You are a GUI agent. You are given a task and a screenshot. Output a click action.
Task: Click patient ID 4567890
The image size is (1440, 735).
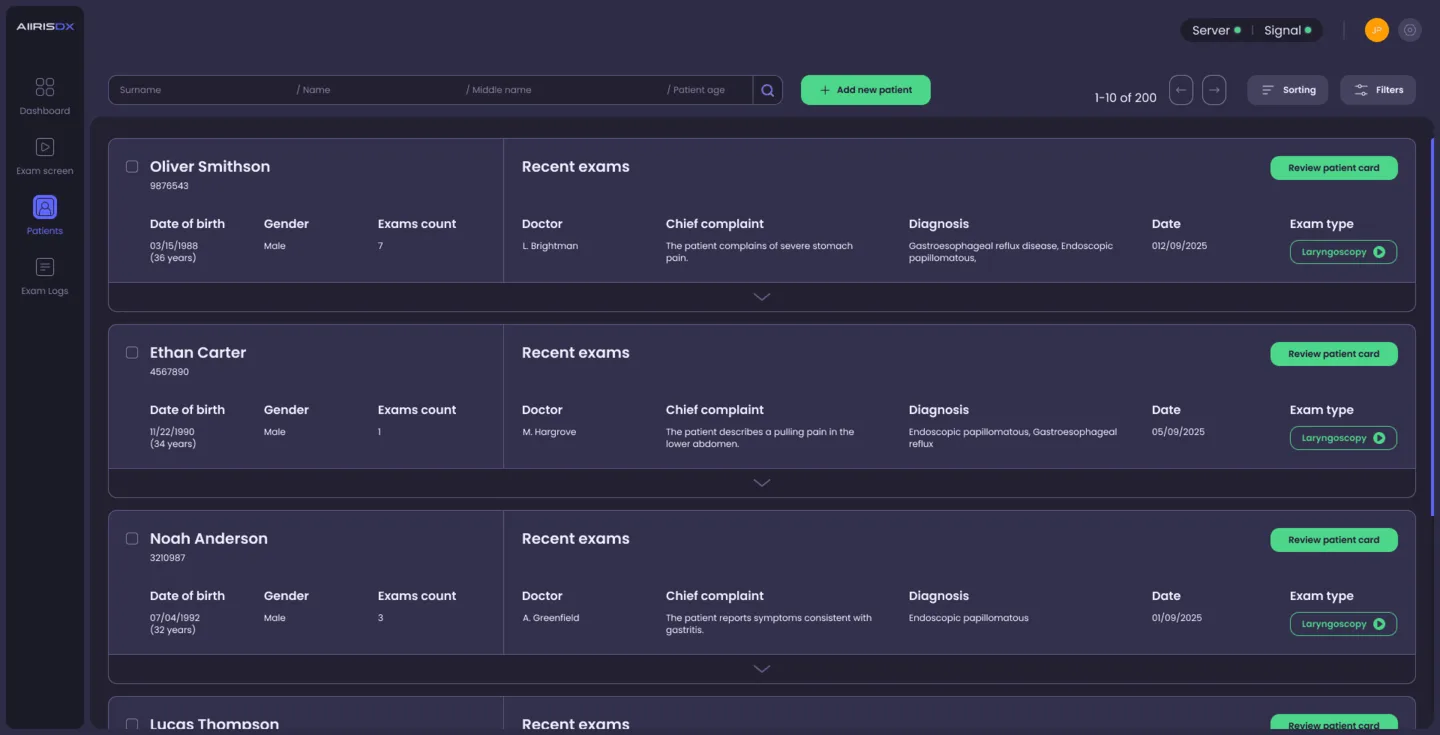(x=169, y=372)
